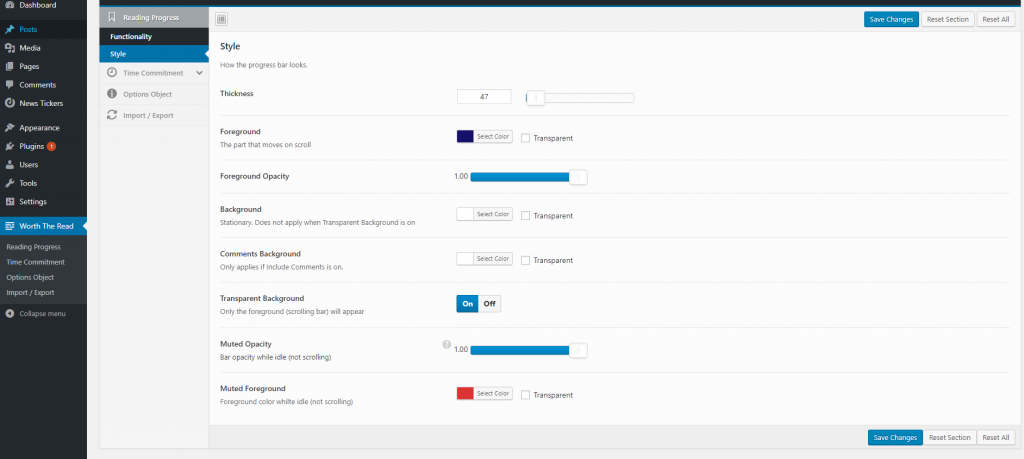
Task: Switch Transparent Background to Off
Action: [489, 304]
